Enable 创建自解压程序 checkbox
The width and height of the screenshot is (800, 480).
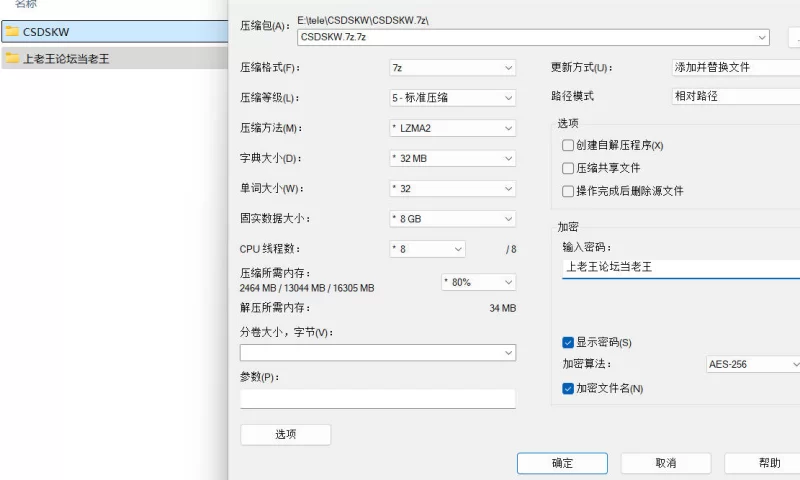[568, 146]
